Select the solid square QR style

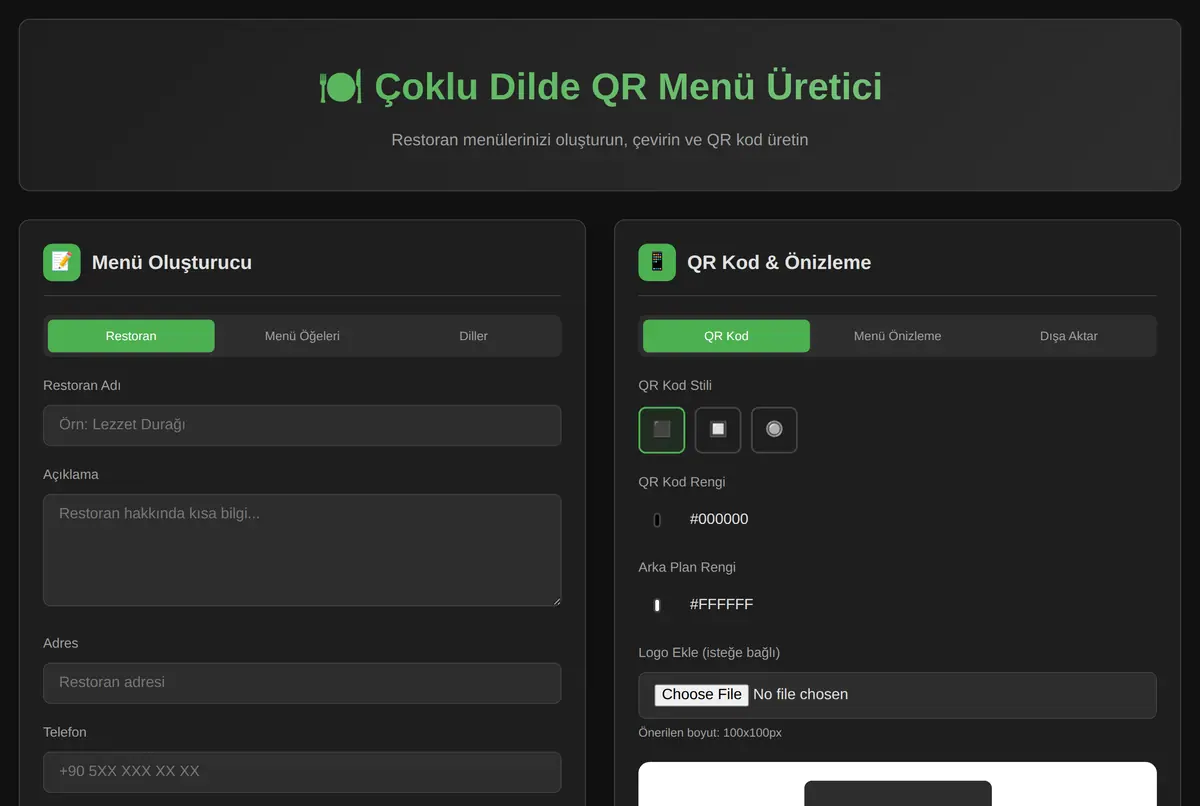662,430
